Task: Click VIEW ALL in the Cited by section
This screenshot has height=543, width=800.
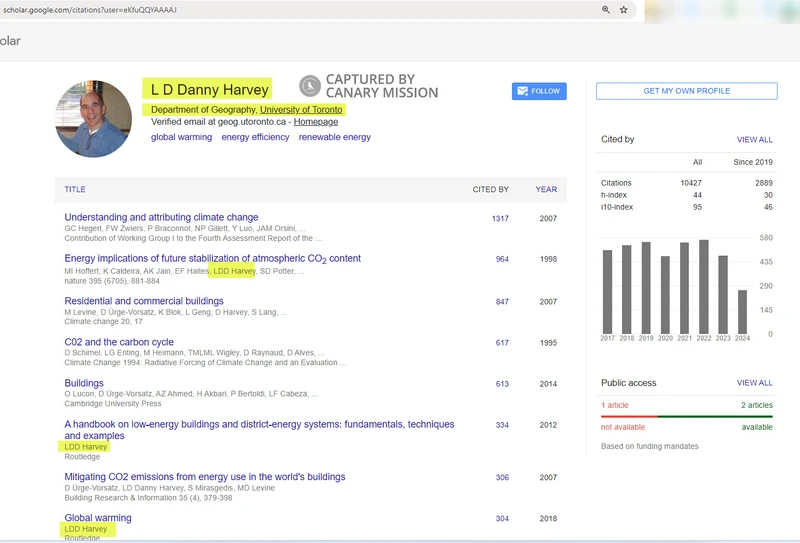Action: (x=754, y=140)
